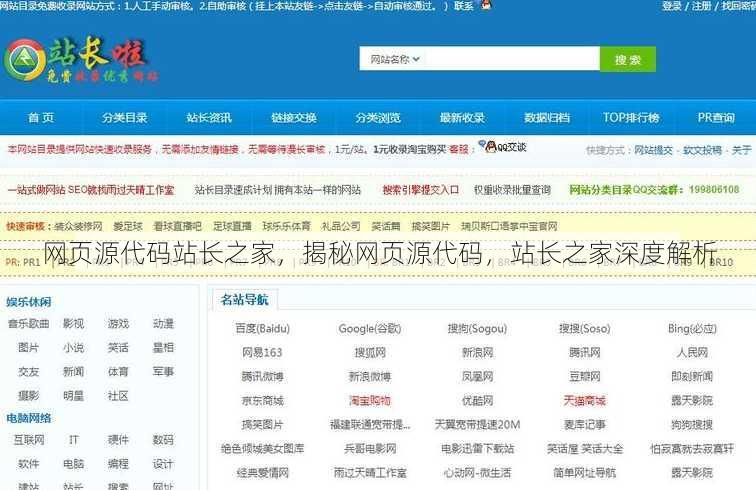The height and width of the screenshot is (490, 756).
Task: Open the 数码 category
Action: coord(163,440)
